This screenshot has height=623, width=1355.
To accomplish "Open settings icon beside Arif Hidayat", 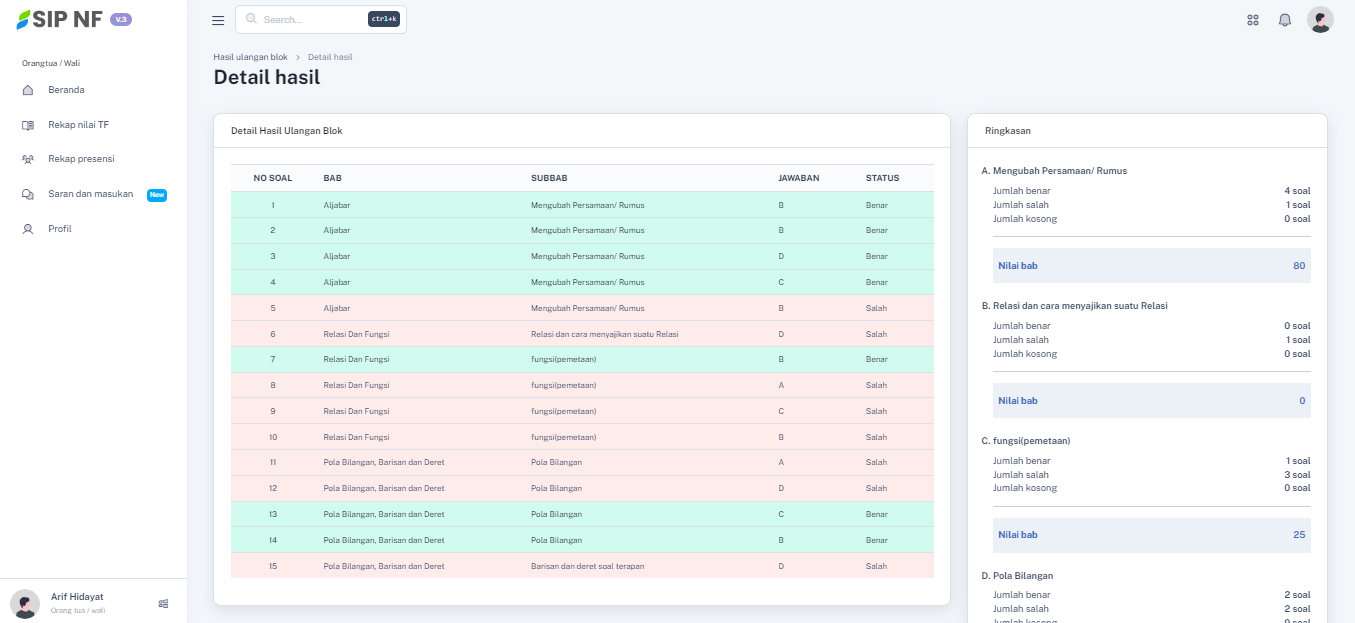I will coord(163,603).
